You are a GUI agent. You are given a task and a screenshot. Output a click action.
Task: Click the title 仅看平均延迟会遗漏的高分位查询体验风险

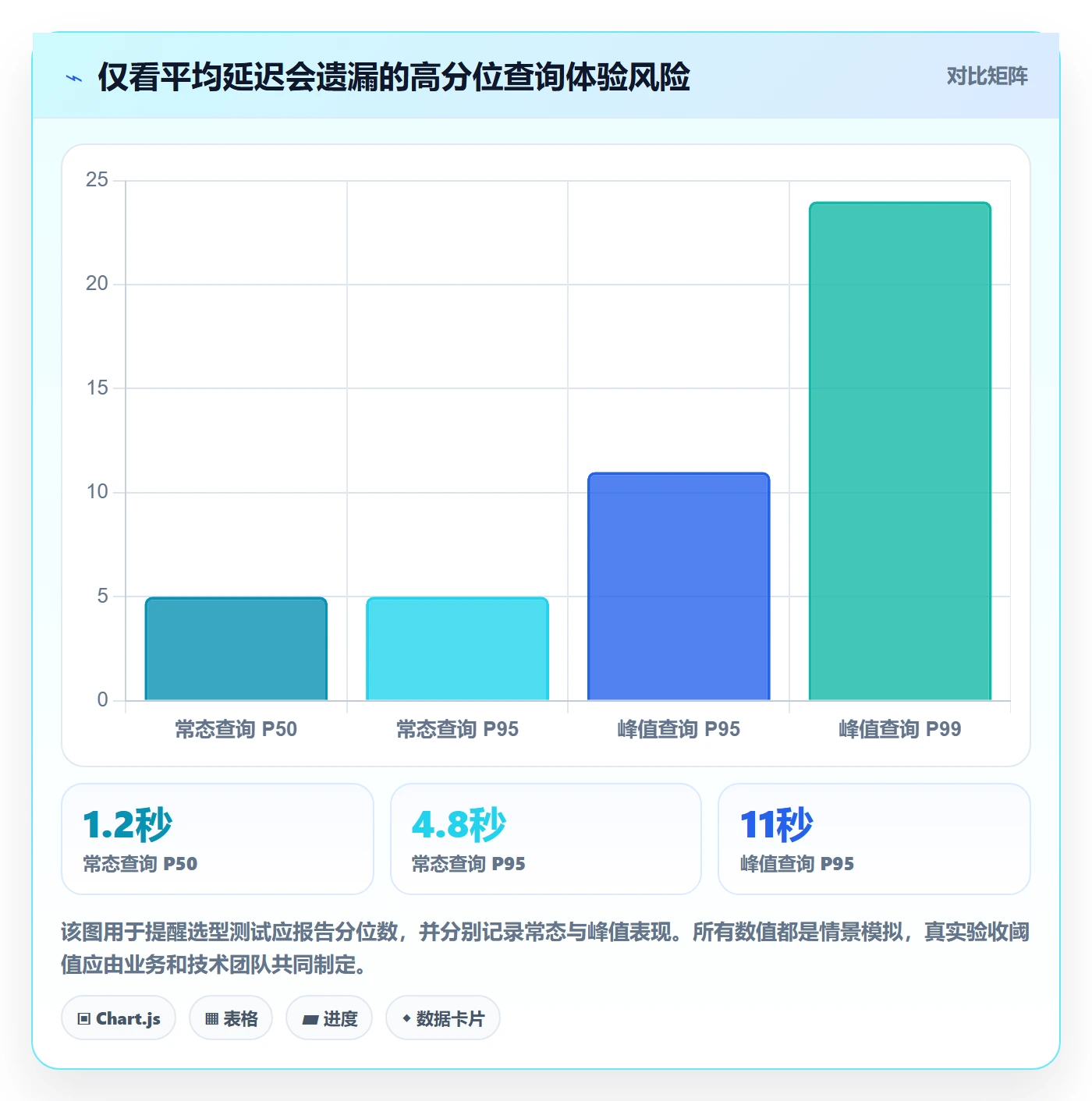pyautogui.click(x=394, y=77)
